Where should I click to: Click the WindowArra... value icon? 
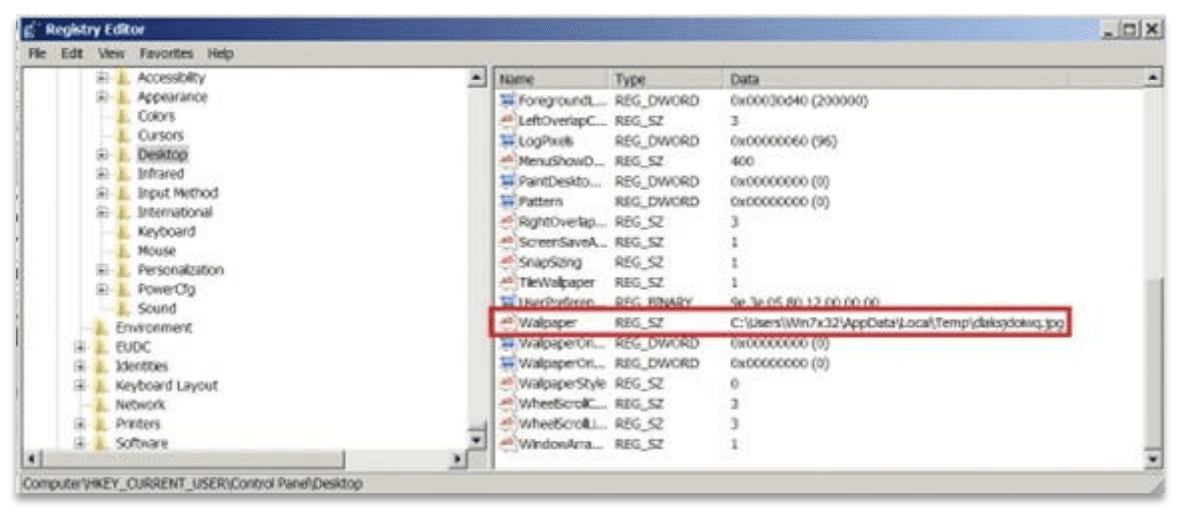tap(508, 444)
